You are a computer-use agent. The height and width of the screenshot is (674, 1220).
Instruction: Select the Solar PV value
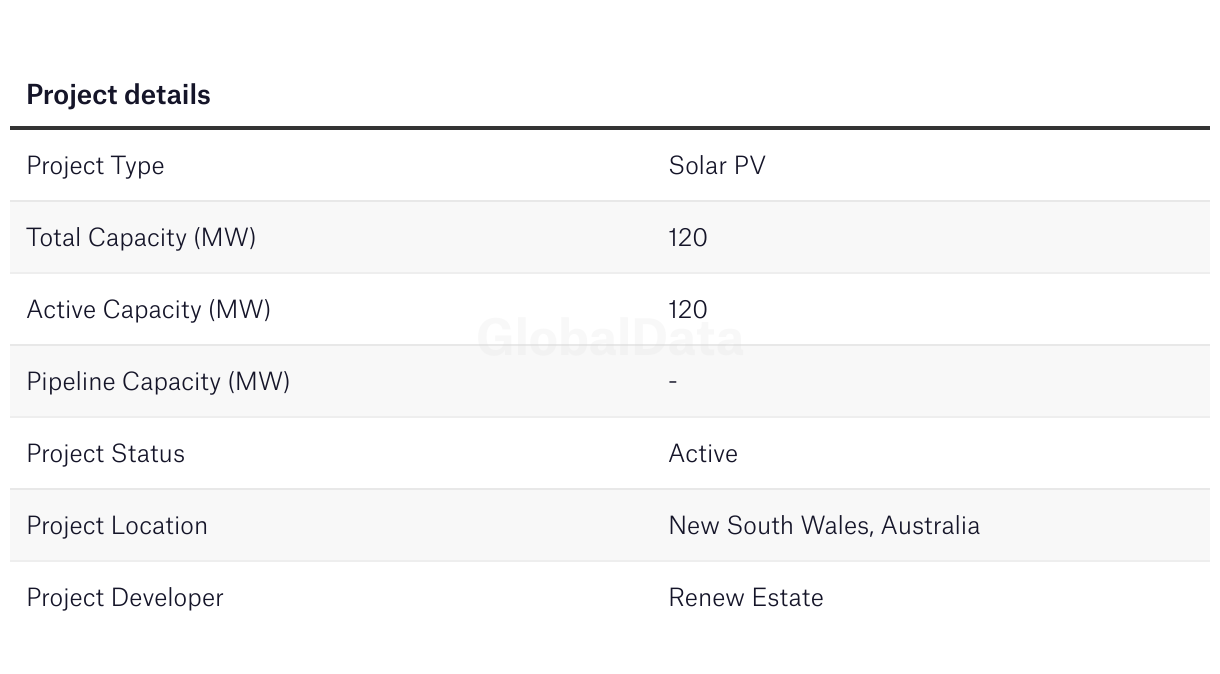click(716, 166)
